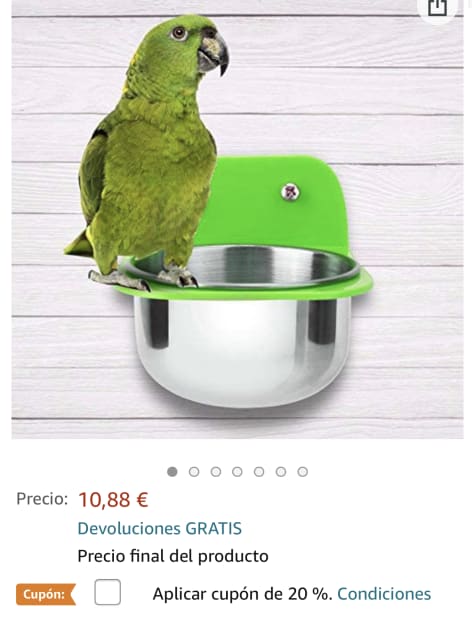
Task: Click the Precio: label
Action: [42, 499]
